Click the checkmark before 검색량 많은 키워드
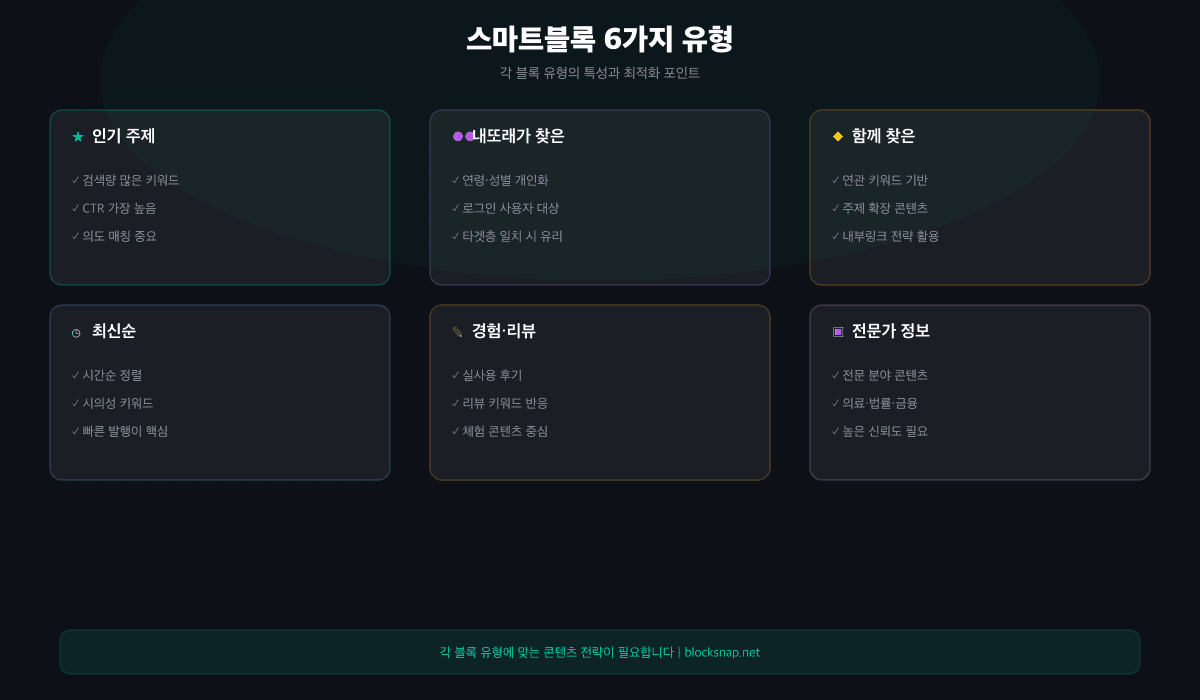The image size is (1200, 700). [76, 180]
